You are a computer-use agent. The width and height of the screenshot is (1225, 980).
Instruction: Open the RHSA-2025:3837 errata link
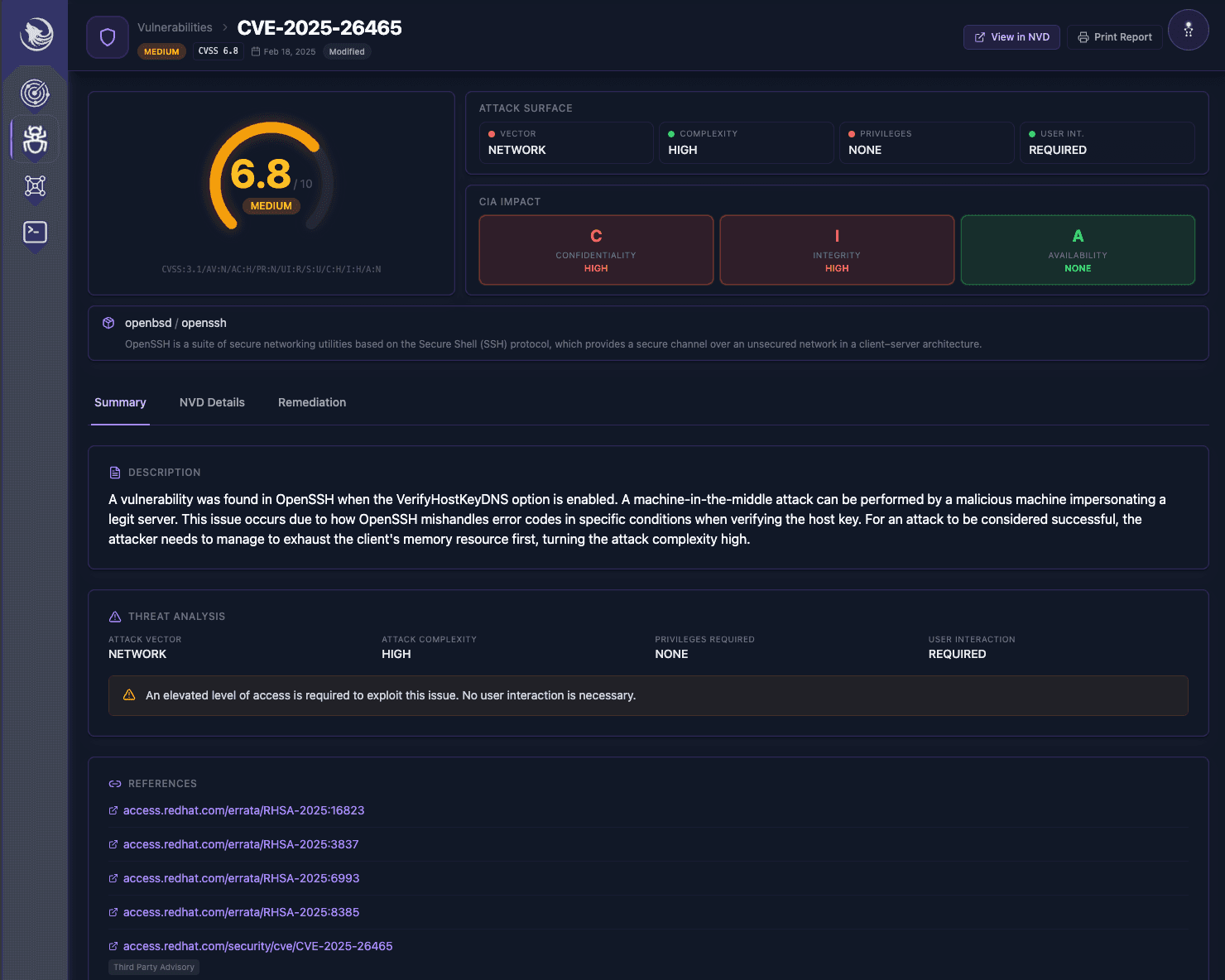240,844
